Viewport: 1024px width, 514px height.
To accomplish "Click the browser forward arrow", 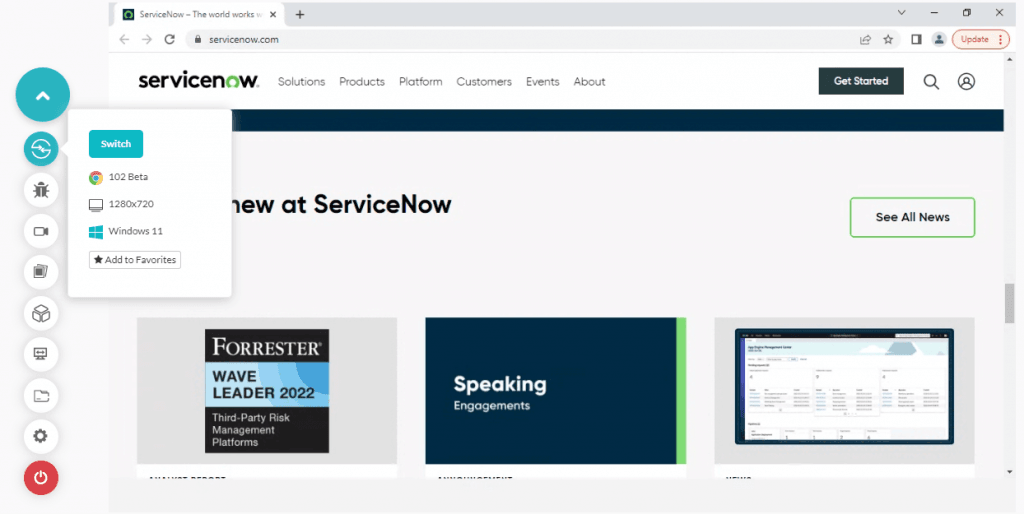I will (147, 39).
